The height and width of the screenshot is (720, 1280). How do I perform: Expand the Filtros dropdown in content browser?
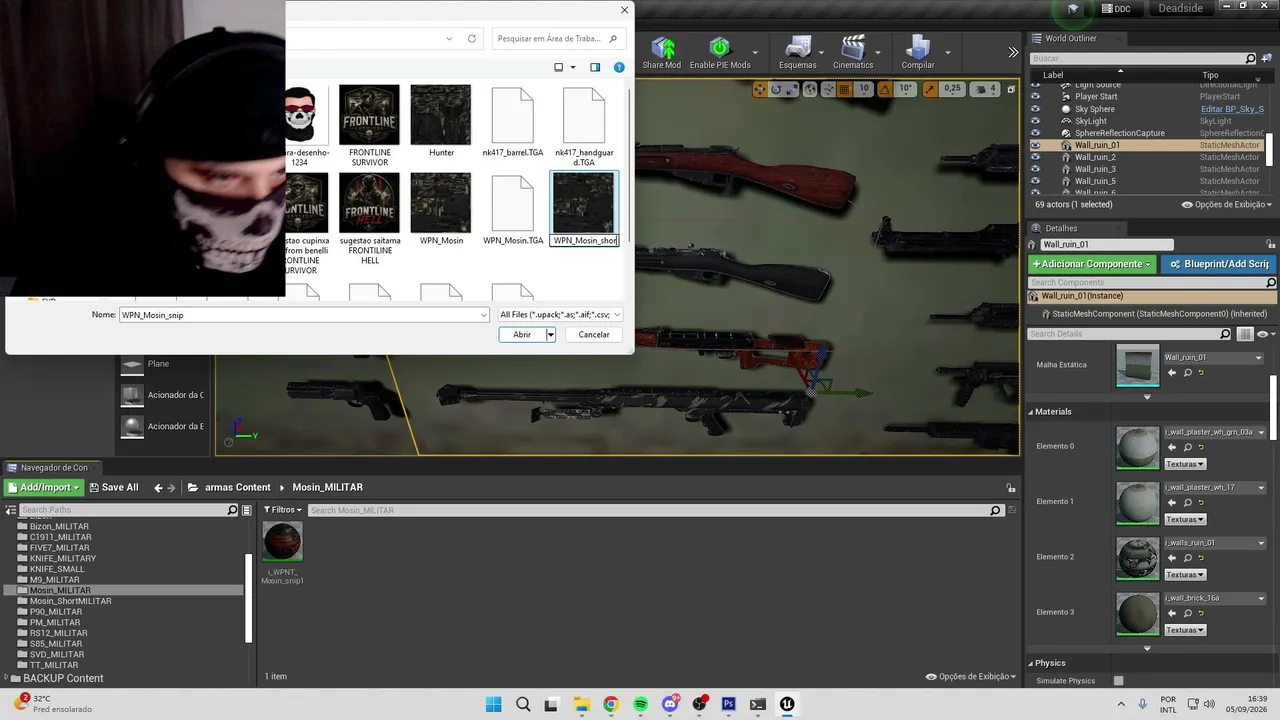(x=283, y=510)
